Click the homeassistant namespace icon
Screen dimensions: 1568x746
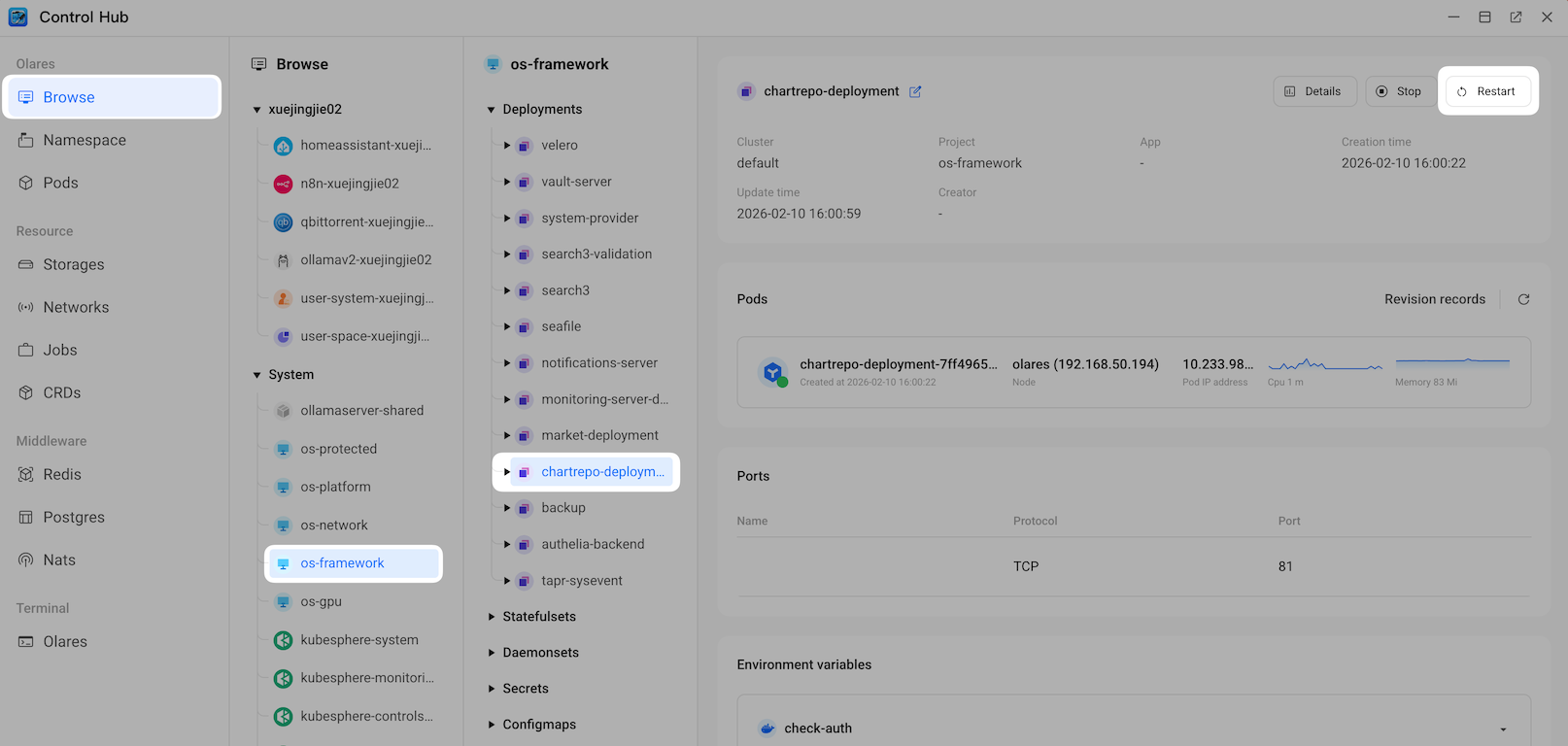point(283,146)
